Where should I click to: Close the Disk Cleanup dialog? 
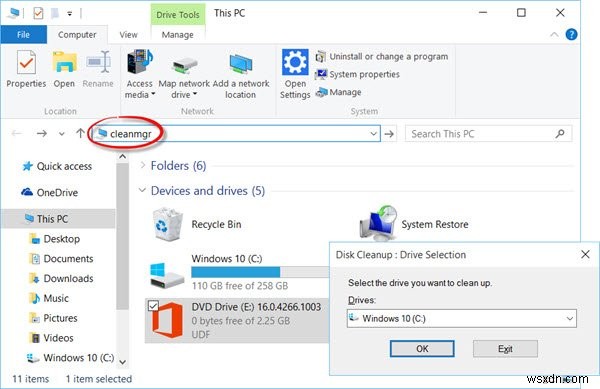[585, 254]
